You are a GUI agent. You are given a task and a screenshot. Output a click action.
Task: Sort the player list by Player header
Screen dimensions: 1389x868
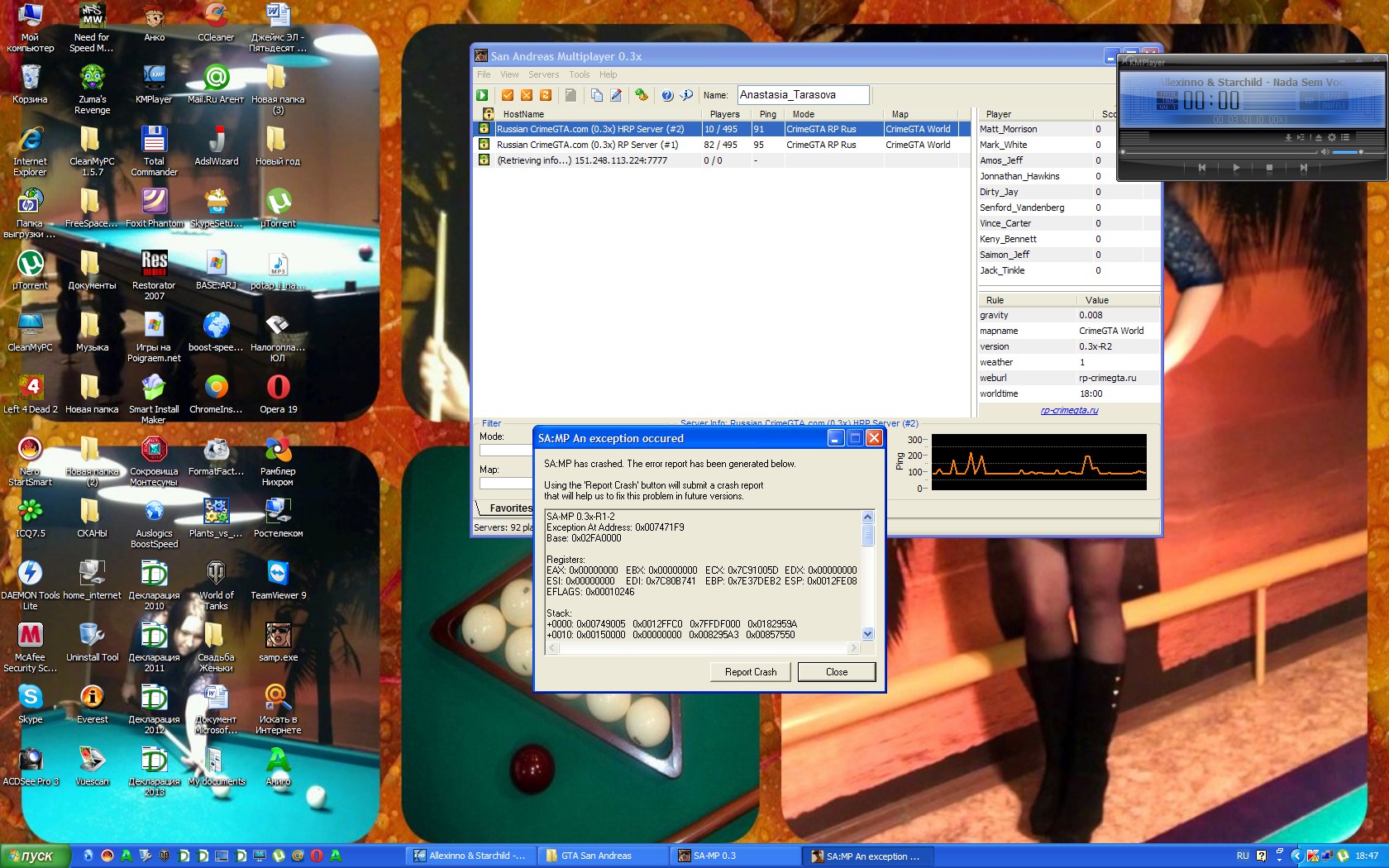coord(1035,114)
